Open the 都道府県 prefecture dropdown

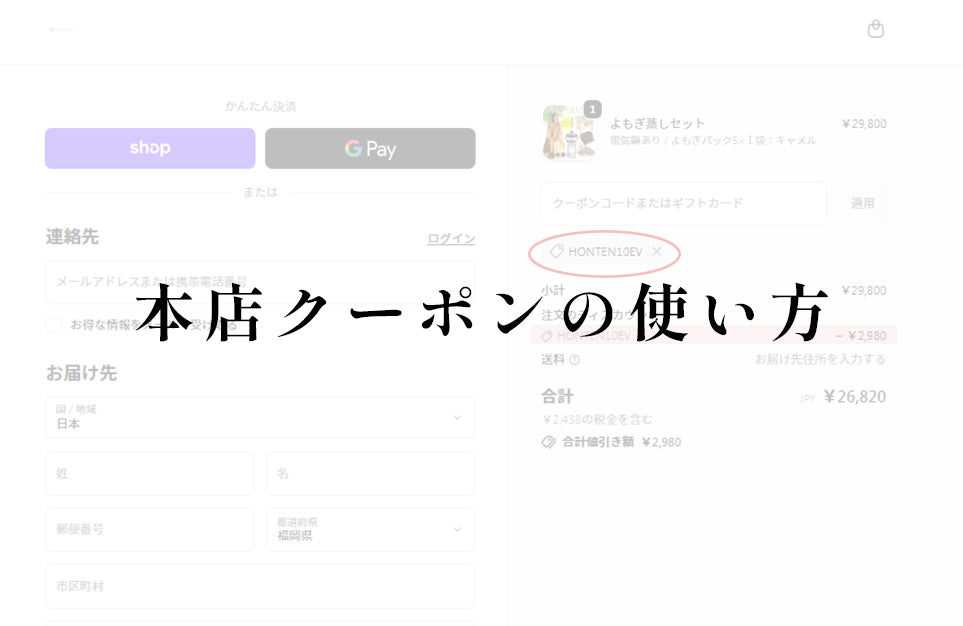370,529
